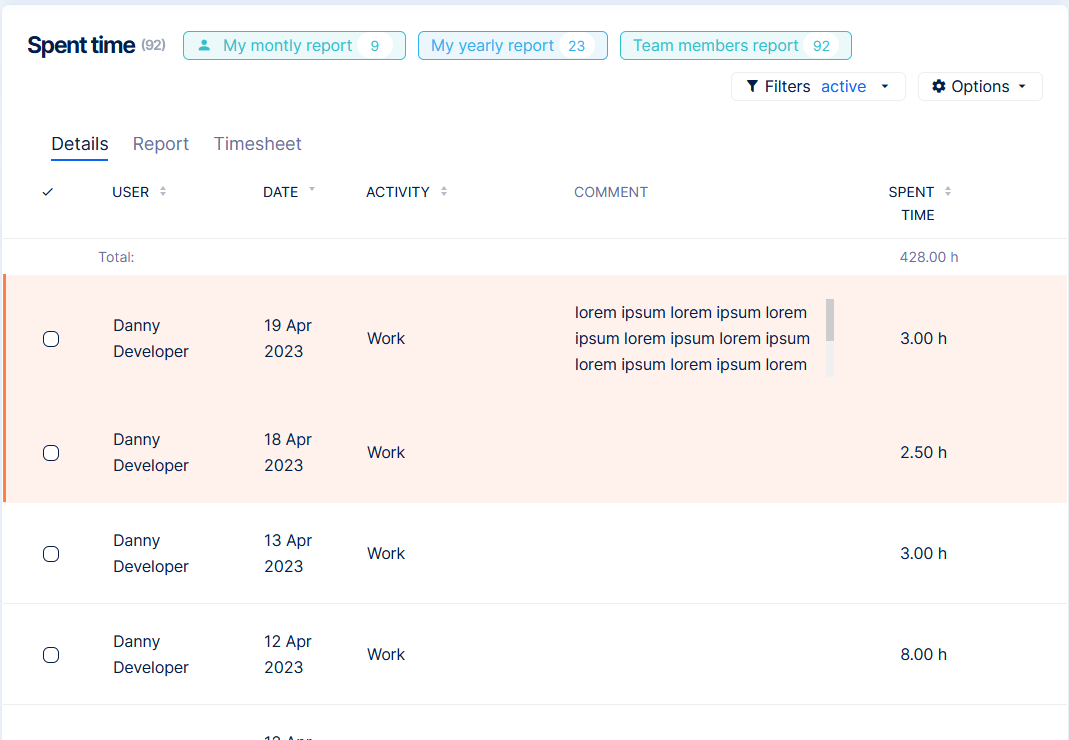Select the 18 Apr 2023 row checkbox

[51, 453]
